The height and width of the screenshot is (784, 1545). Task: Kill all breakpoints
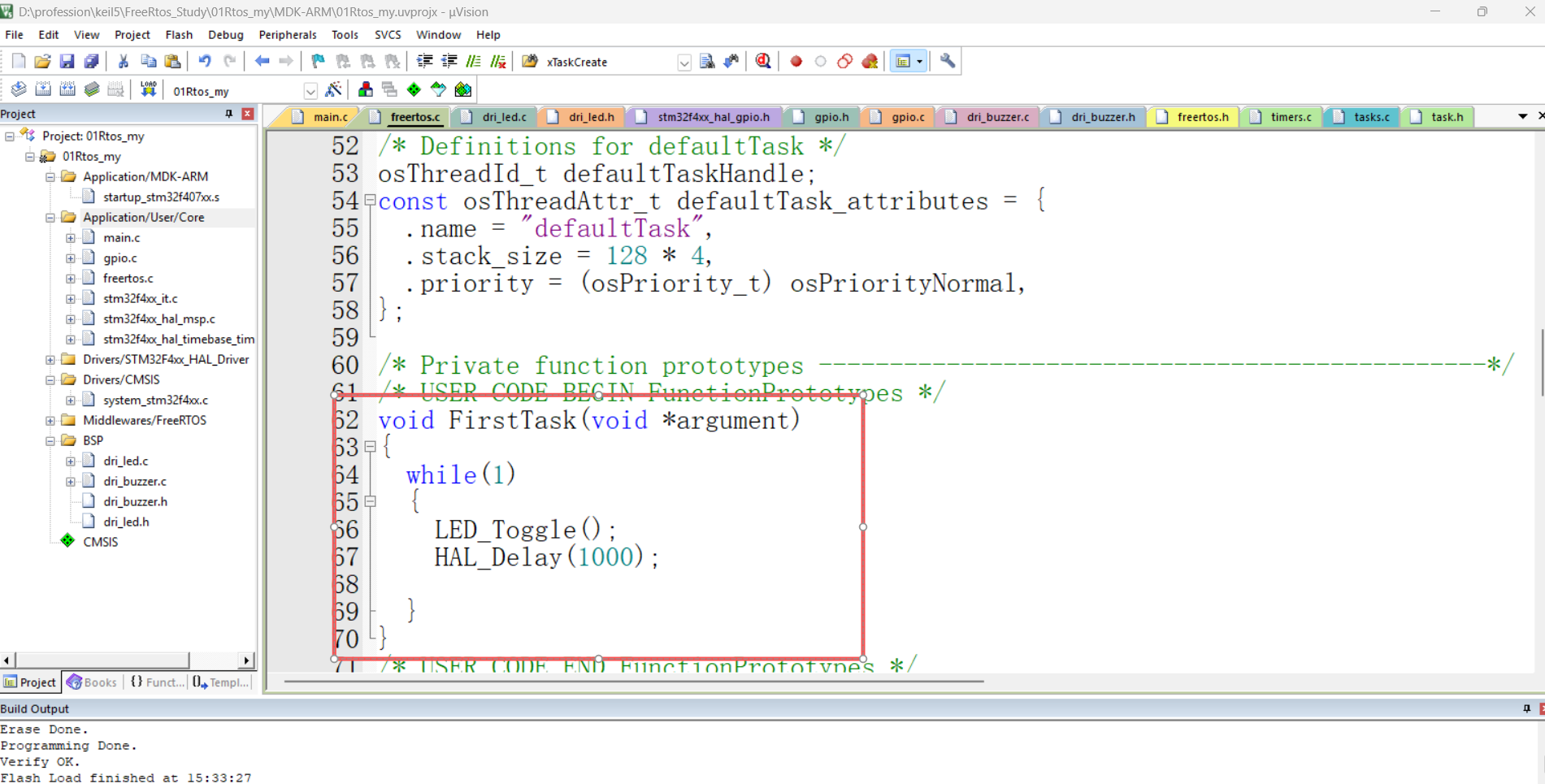870,62
